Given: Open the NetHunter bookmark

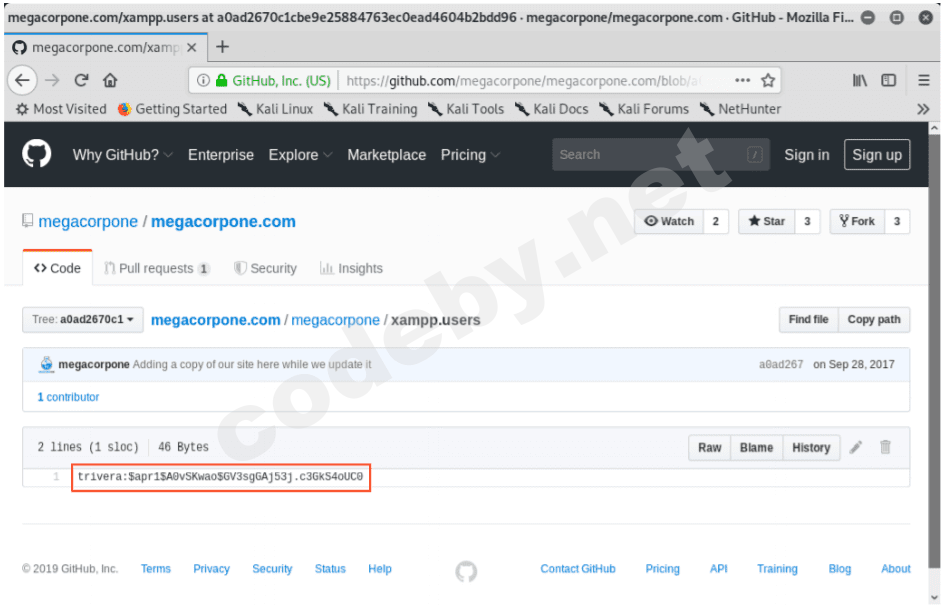Looking at the screenshot, I should [740, 109].
